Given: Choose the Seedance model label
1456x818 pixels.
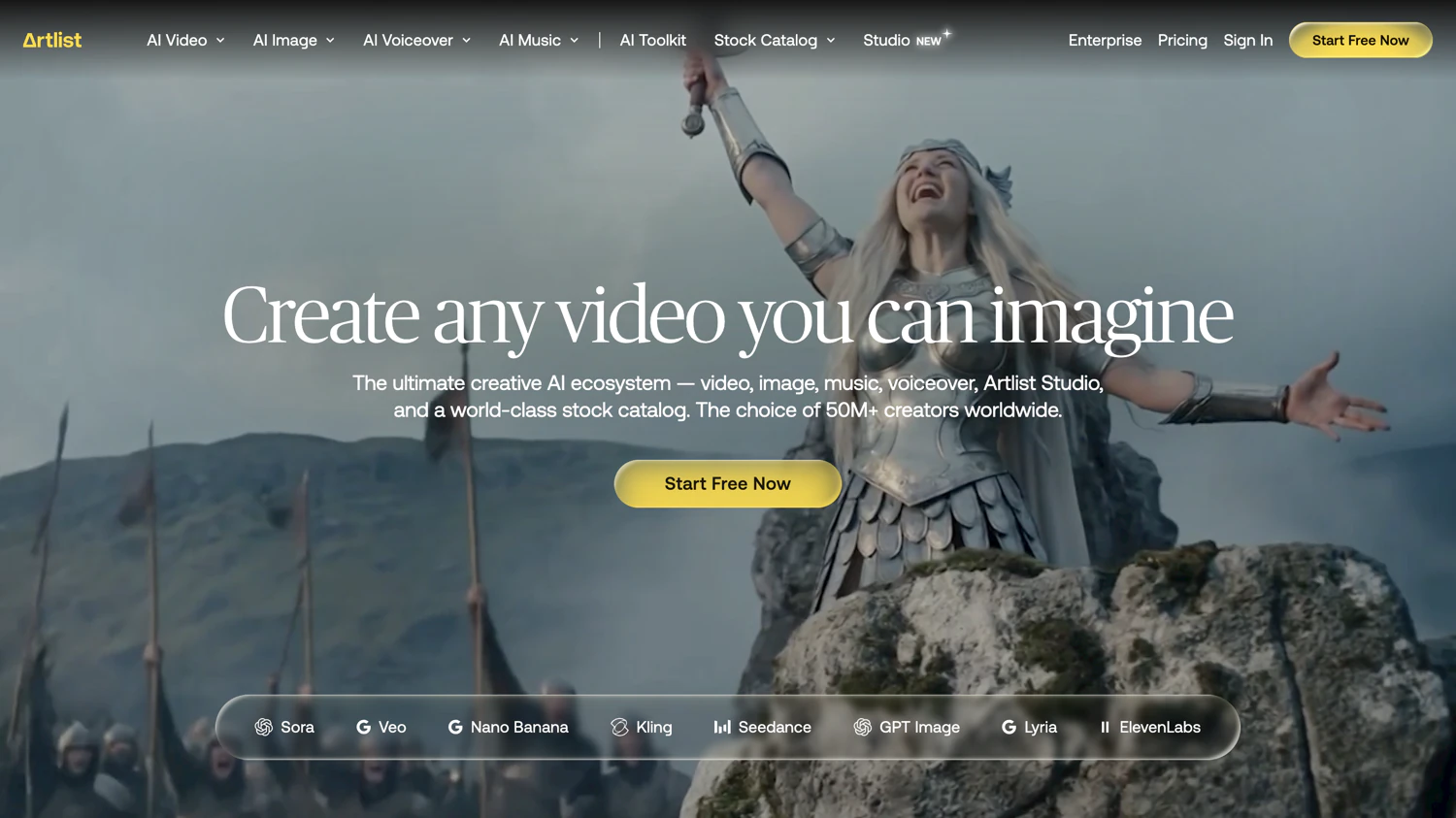Looking at the screenshot, I should (775, 727).
